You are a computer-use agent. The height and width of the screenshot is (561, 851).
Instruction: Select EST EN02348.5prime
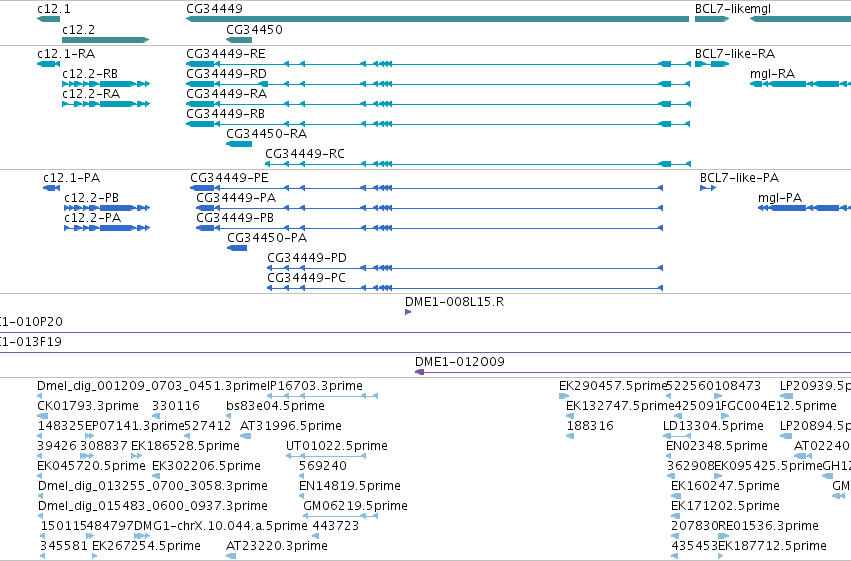coord(717,447)
